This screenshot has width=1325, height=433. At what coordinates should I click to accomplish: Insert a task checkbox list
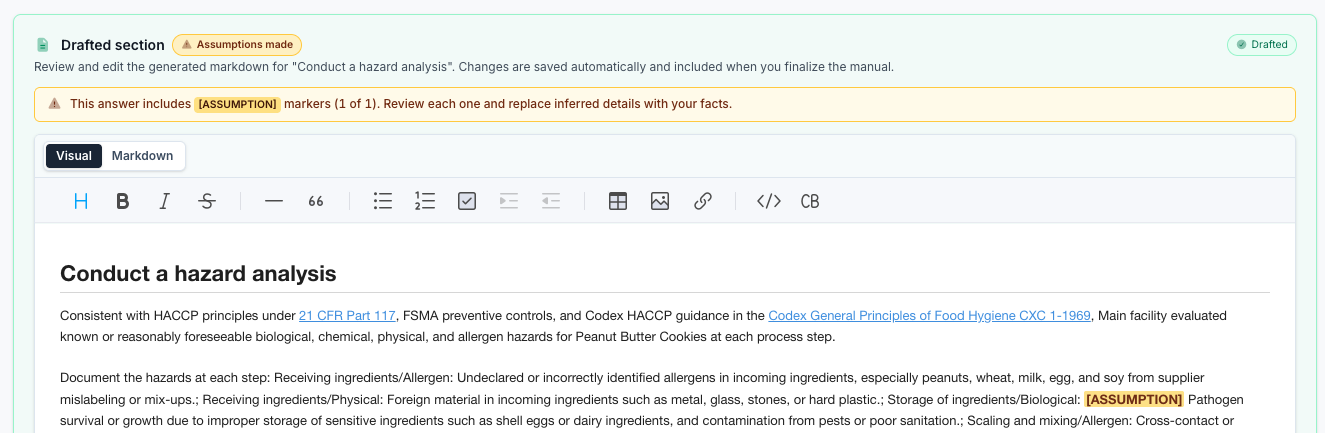click(x=467, y=201)
